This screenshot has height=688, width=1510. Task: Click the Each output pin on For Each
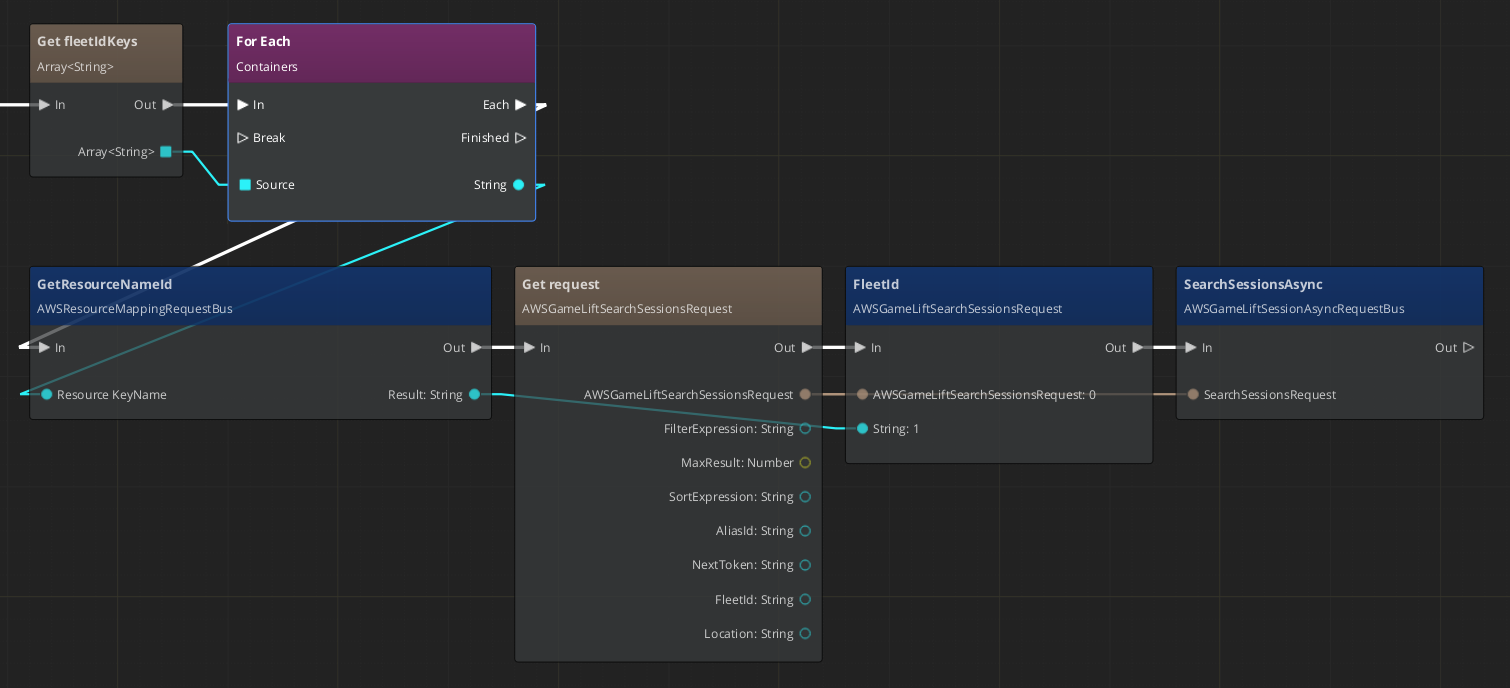(520, 104)
